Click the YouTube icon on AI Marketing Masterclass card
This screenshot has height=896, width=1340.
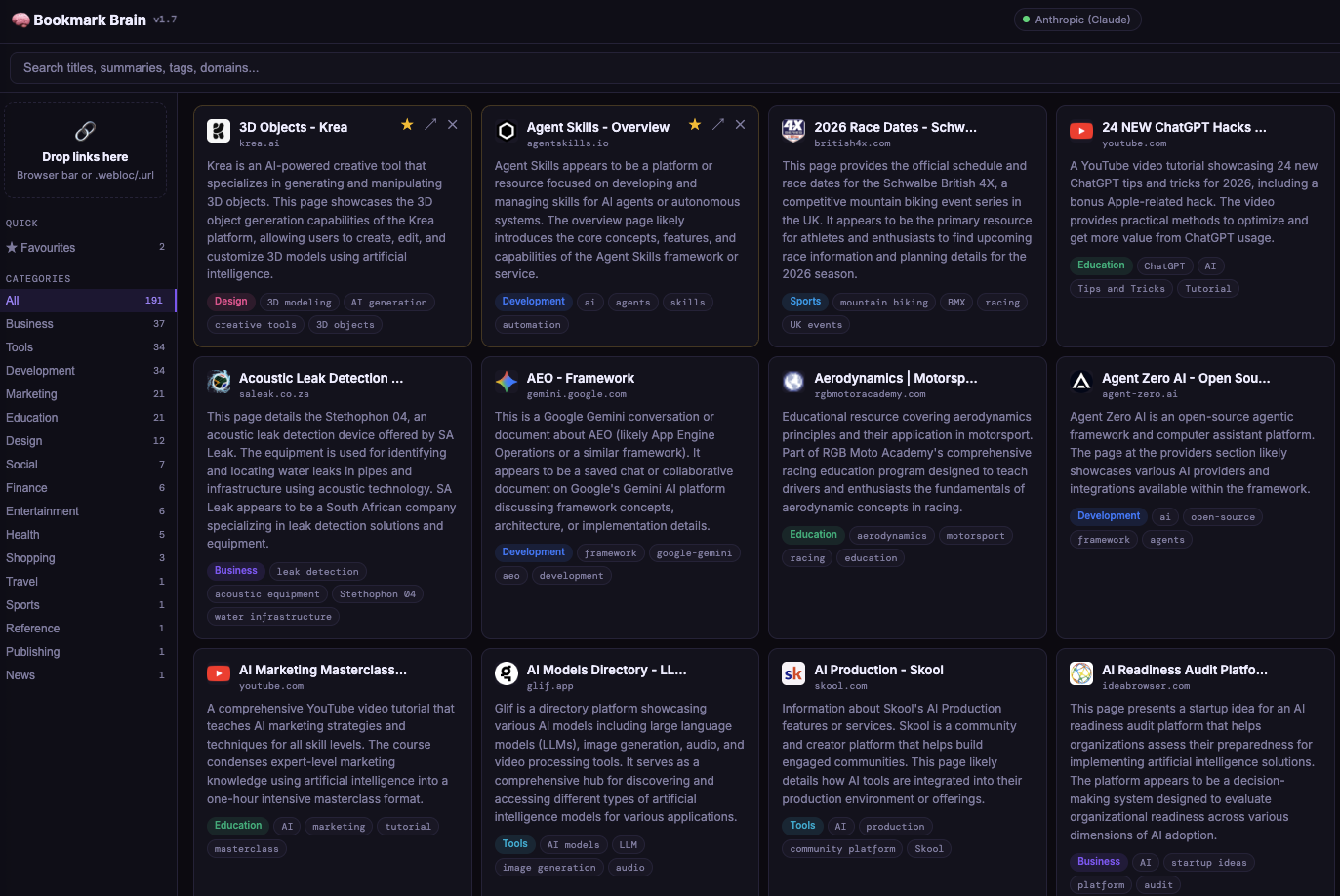219,673
